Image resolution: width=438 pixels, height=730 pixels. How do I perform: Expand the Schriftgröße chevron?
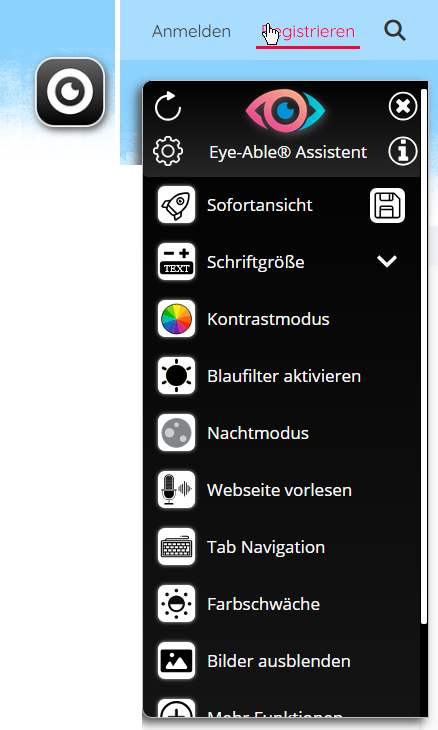pyautogui.click(x=387, y=261)
